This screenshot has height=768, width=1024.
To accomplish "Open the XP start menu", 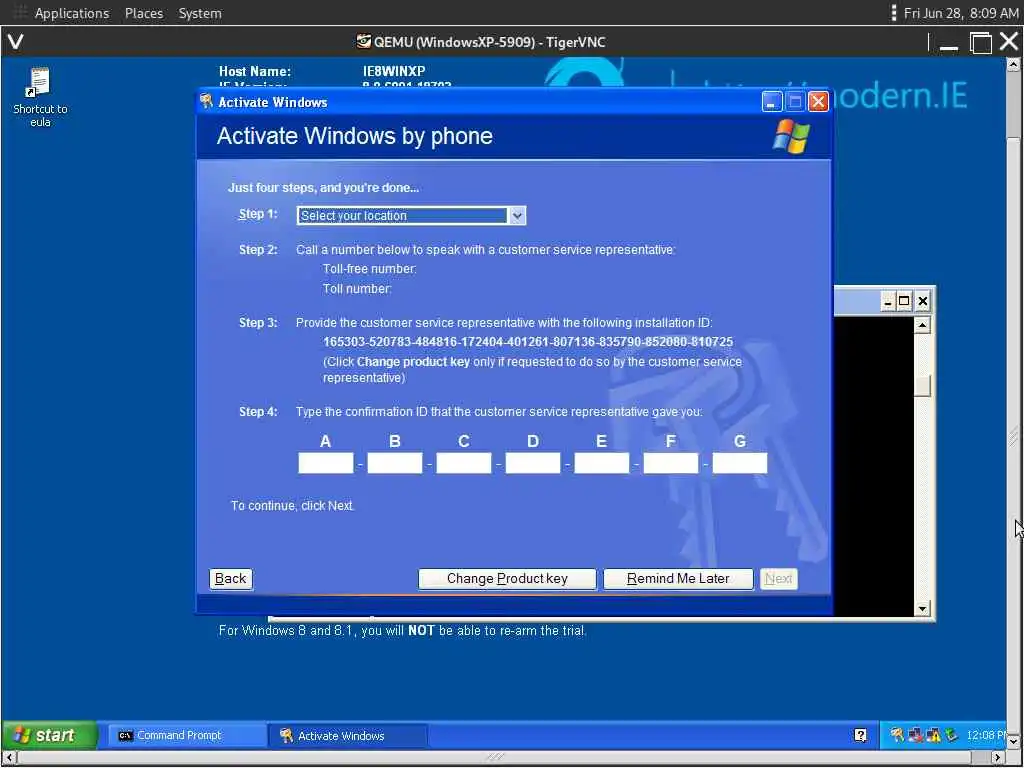I will (50, 735).
